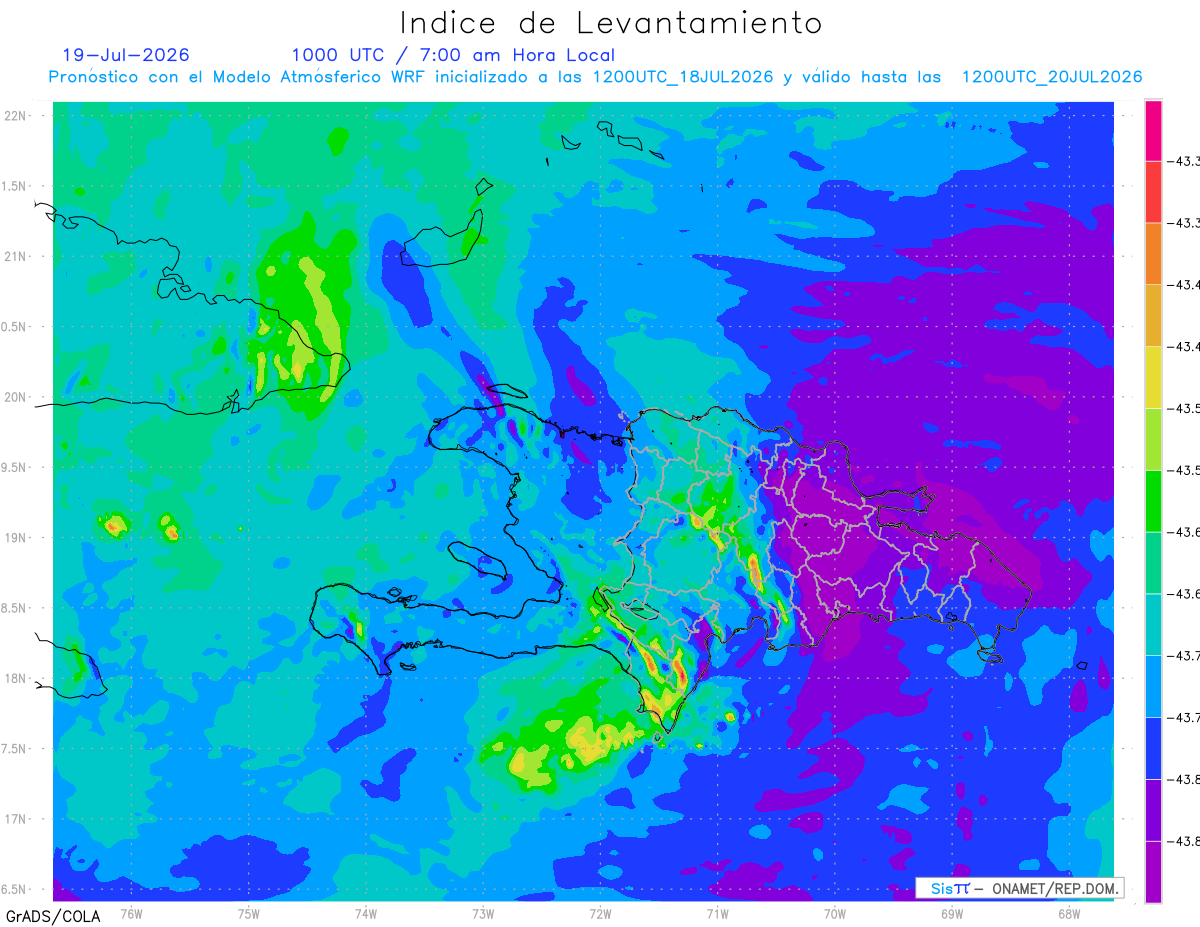Image resolution: width=1200 pixels, height=927 pixels.
Task: Click the 74W longitude label
Action: tap(365, 913)
